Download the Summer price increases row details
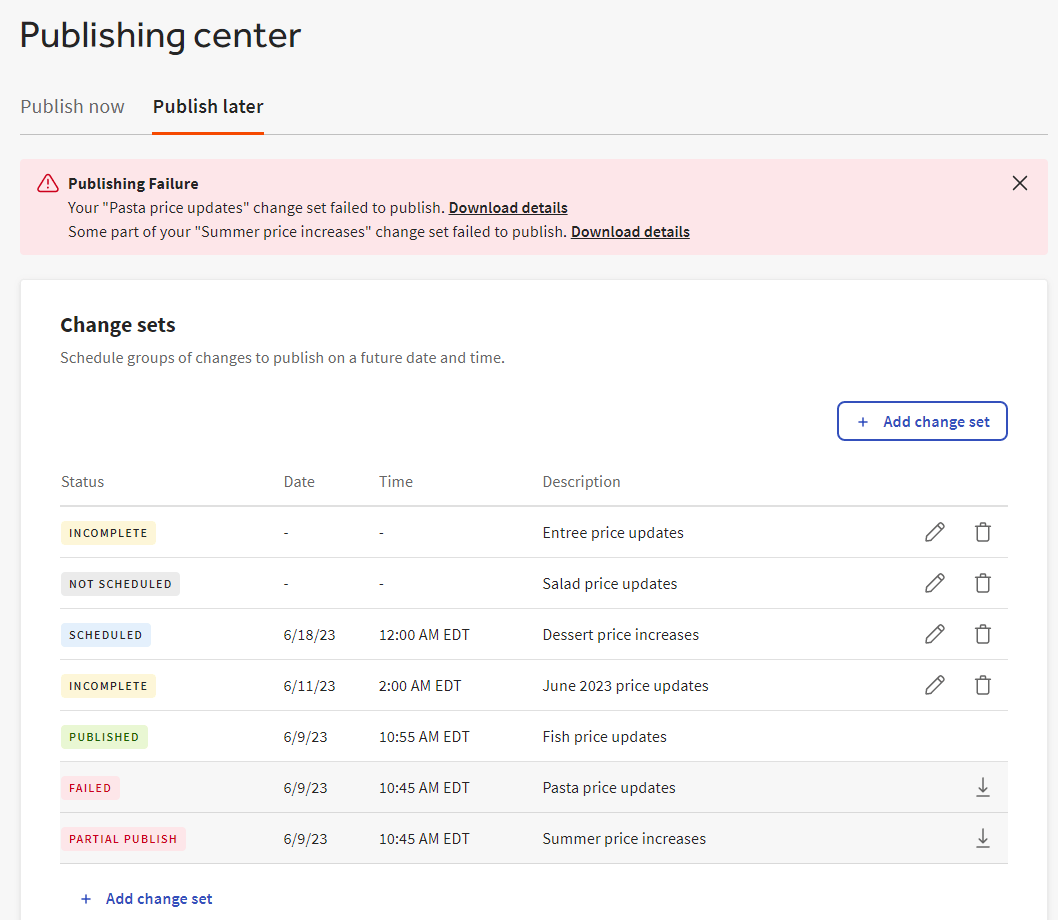The image size is (1058, 920). (983, 839)
